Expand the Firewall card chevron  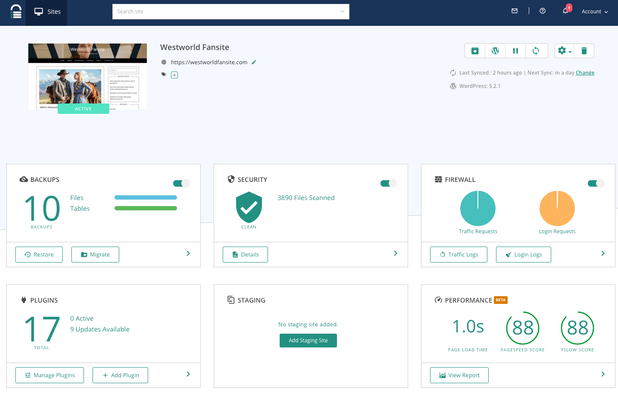click(x=603, y=253)
